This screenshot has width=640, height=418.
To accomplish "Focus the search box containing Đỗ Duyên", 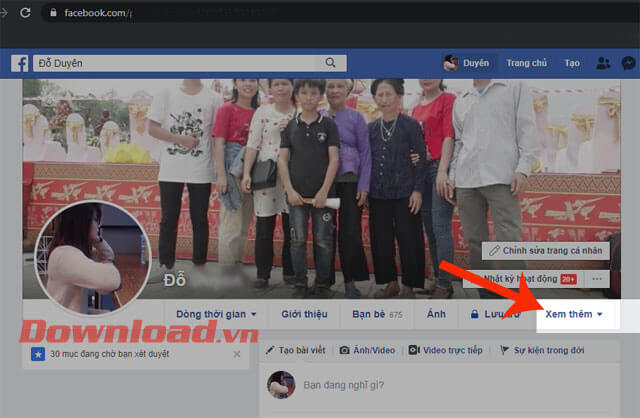I will pyautogui.click(x=190, y=63).
